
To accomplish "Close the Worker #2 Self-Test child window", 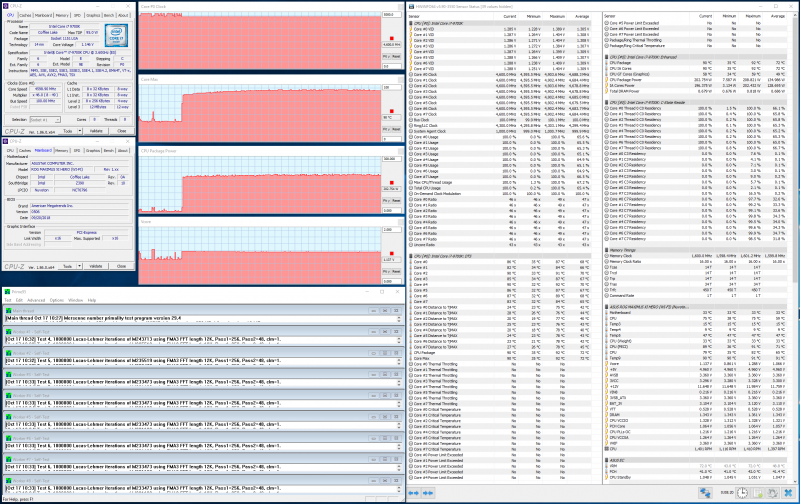I will (x=396, y=353).
